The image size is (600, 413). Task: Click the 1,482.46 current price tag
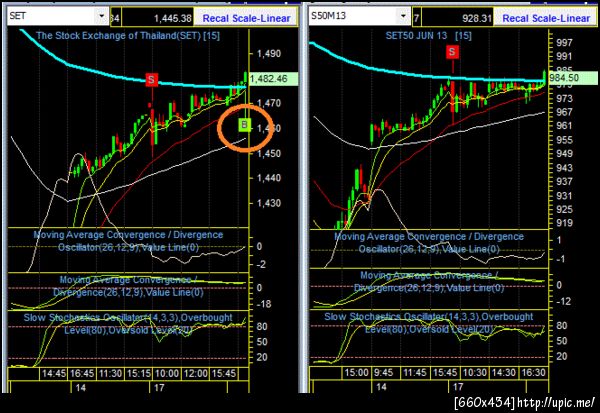click(273, 79)
